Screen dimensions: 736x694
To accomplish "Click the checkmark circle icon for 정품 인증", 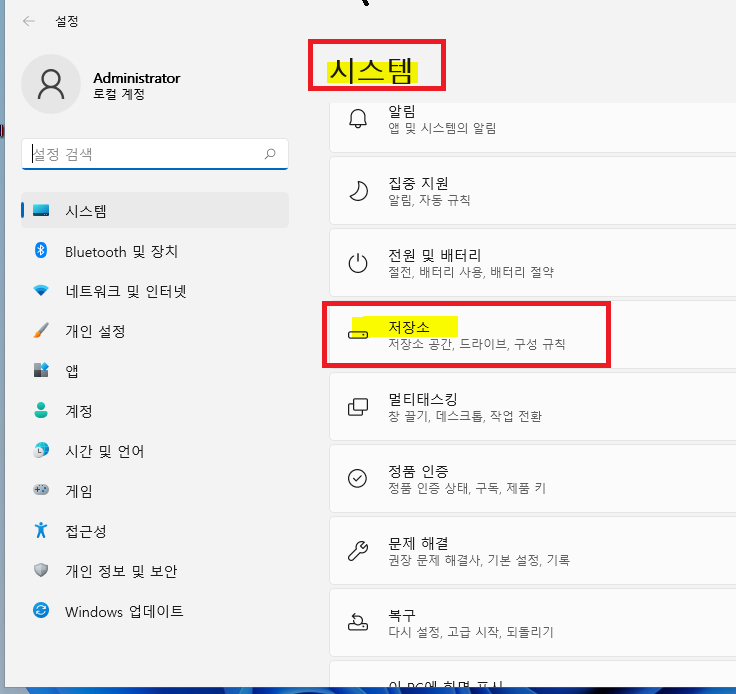I will click(x=357, y=479).
